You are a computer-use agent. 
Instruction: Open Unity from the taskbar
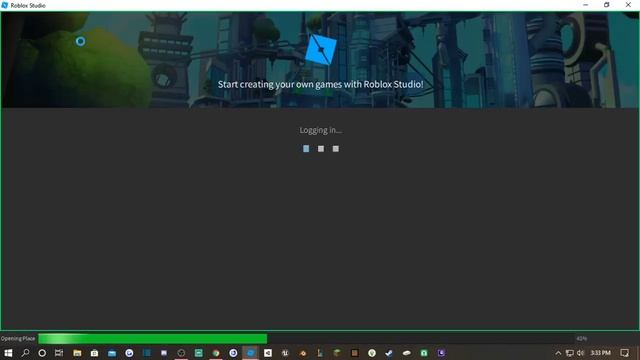point(268,353)
